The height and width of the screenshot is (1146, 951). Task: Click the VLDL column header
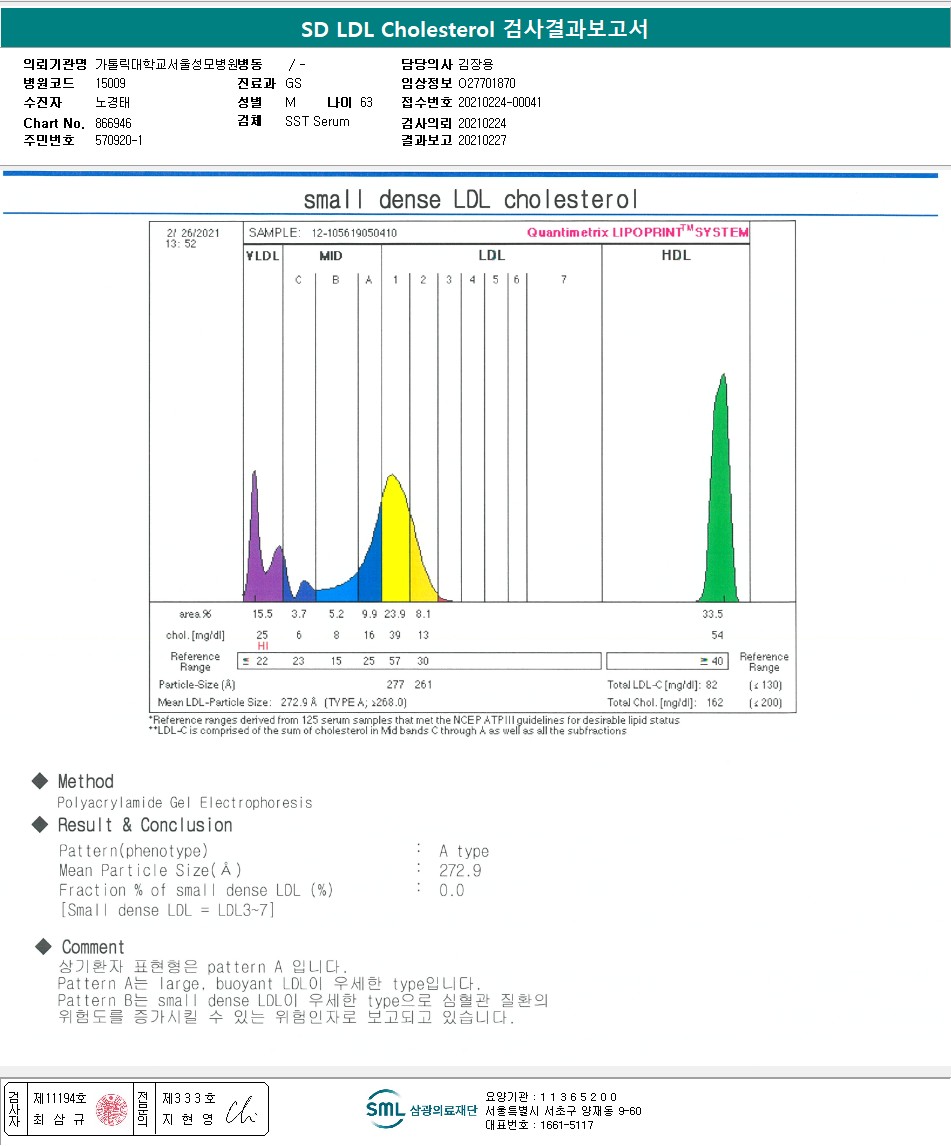(263, 255)
